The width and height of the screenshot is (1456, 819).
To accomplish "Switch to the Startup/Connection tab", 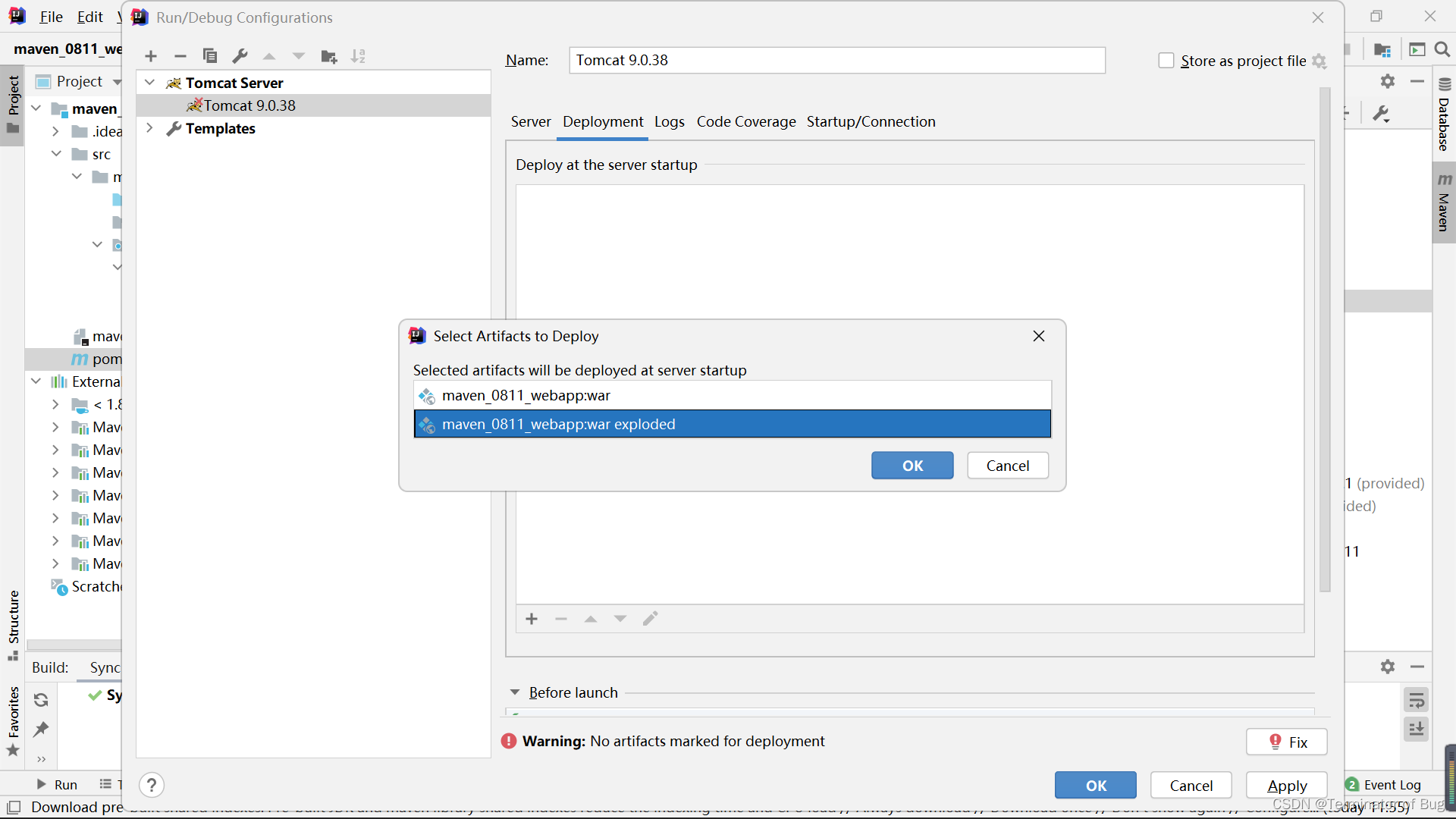I will (871, 121).
